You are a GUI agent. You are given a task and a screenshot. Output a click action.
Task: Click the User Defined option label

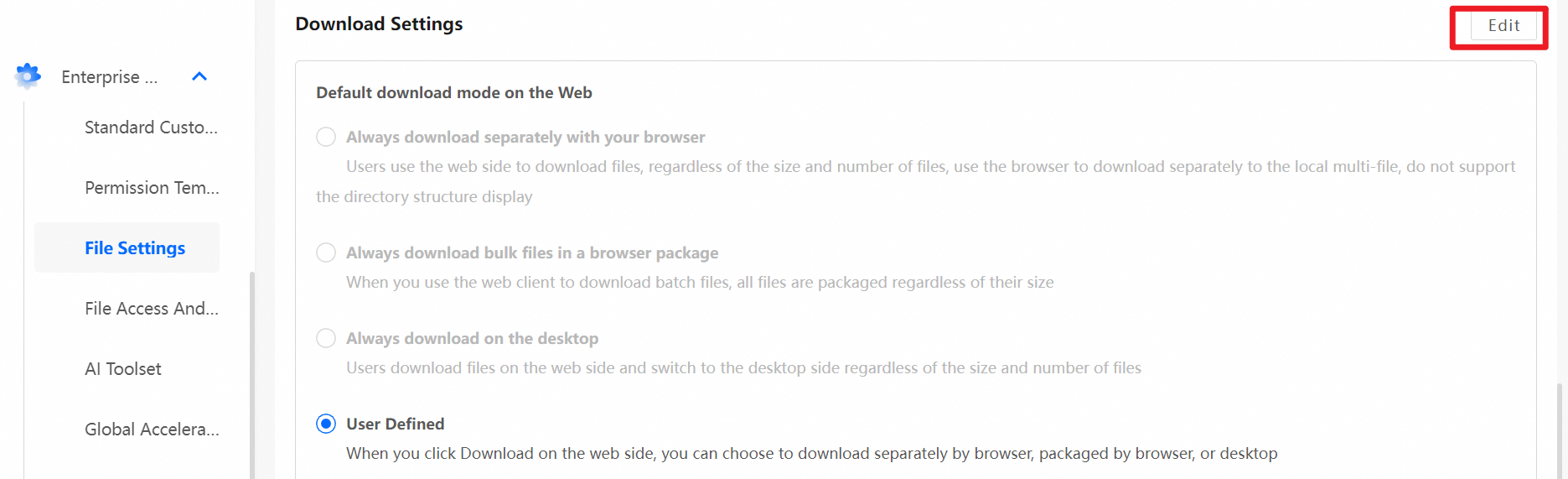pos(396,424)
